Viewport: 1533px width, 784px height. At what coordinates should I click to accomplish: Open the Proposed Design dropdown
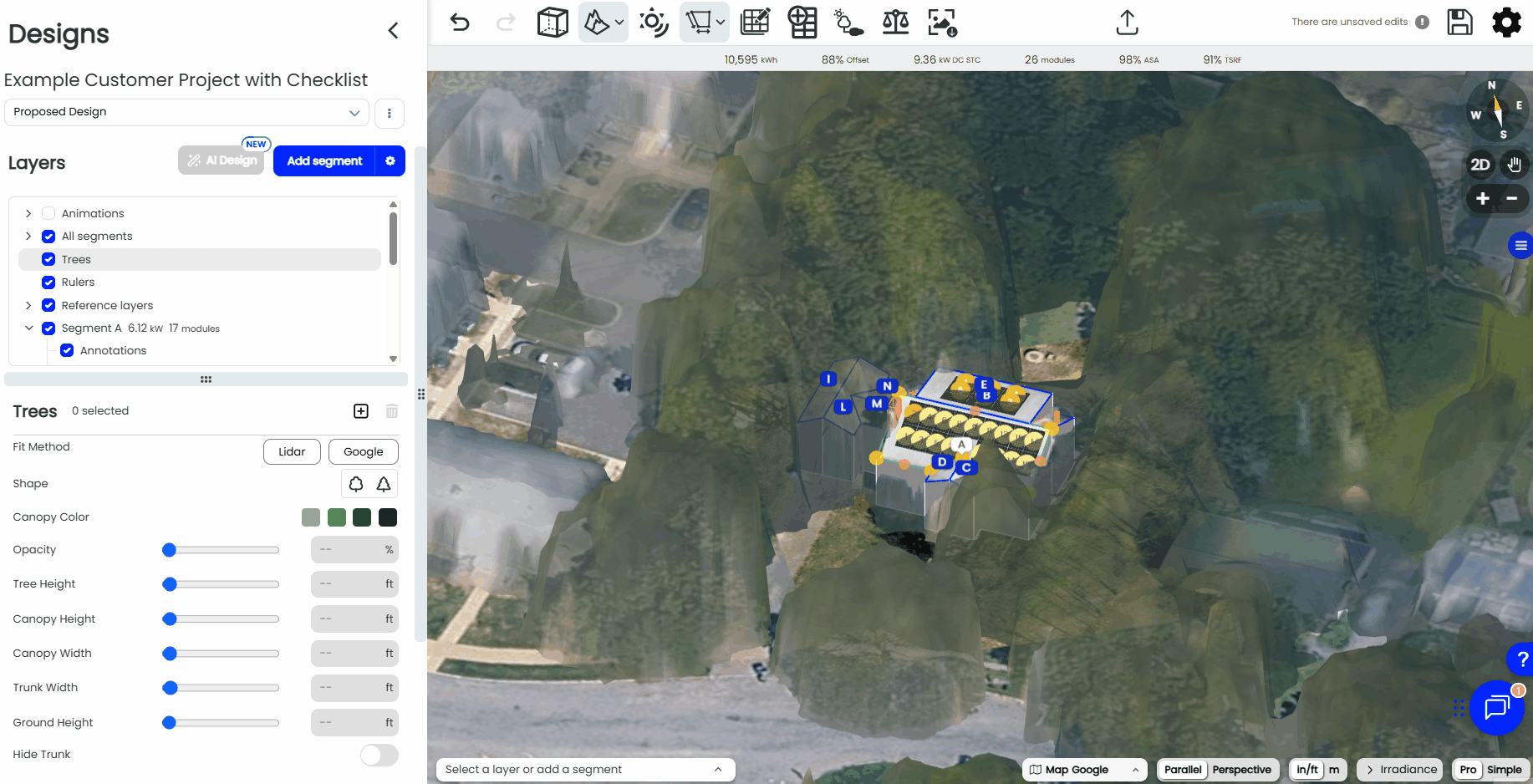pyautogui.click(x=186, y=112)
